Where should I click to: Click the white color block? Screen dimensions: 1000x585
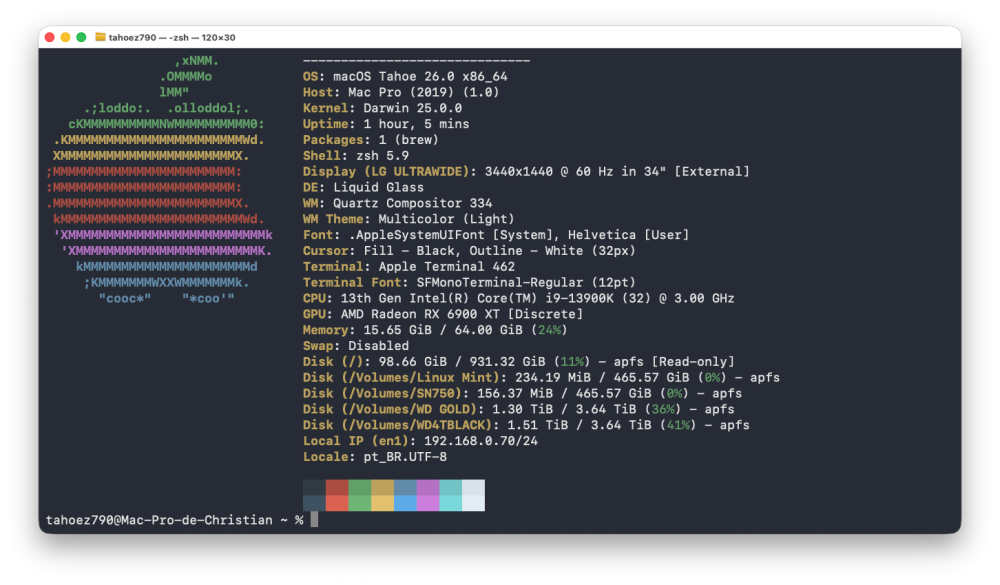473,503
